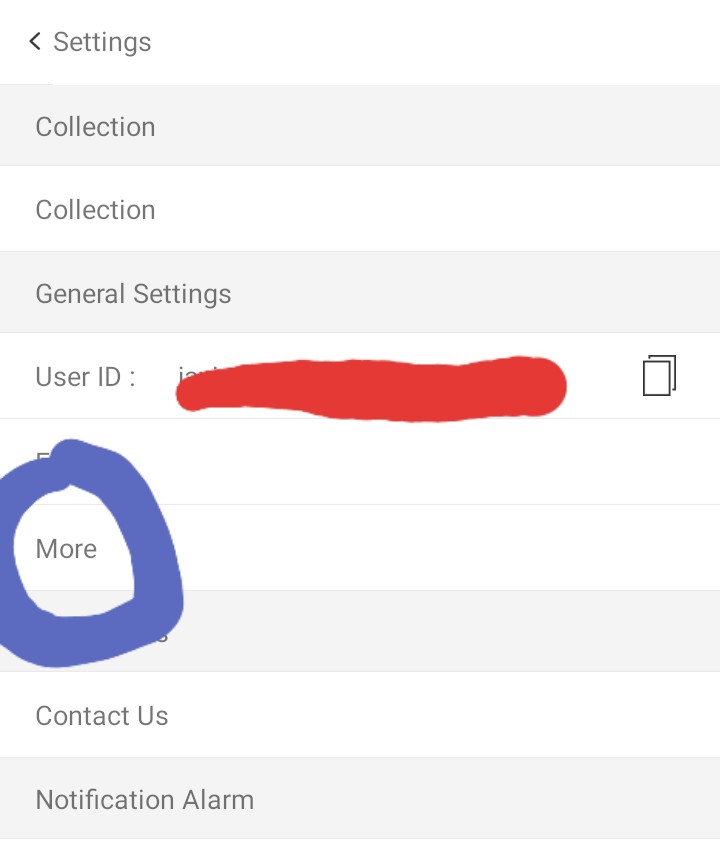Copy the User ID with the copy icon
720x849 pixels.
(659, 375)
